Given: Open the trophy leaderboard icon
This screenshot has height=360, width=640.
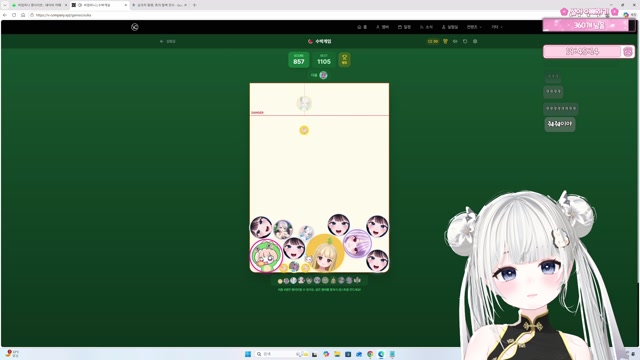Looking at the screenshot, I should coord(445,41).
